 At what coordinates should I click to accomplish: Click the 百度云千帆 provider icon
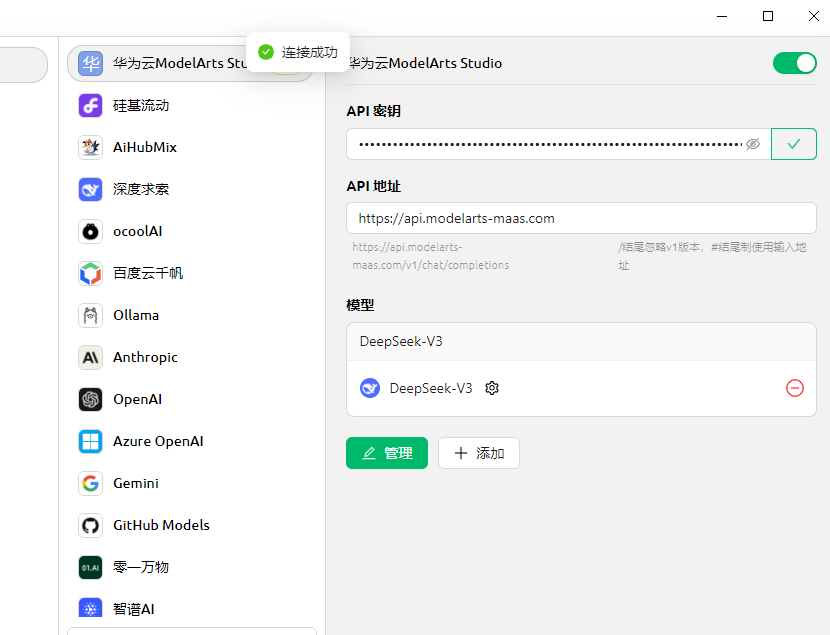coord(91,273)
